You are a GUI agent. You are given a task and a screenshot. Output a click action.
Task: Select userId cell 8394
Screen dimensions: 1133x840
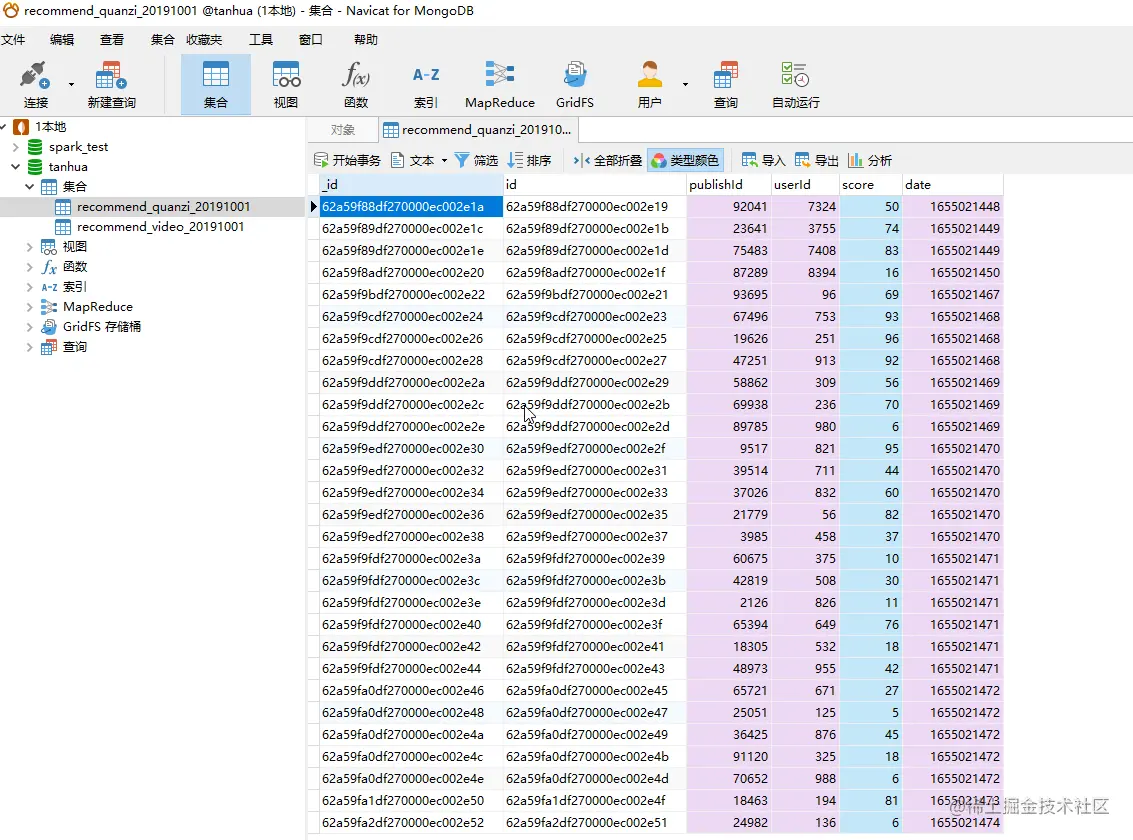pos(805,272)
